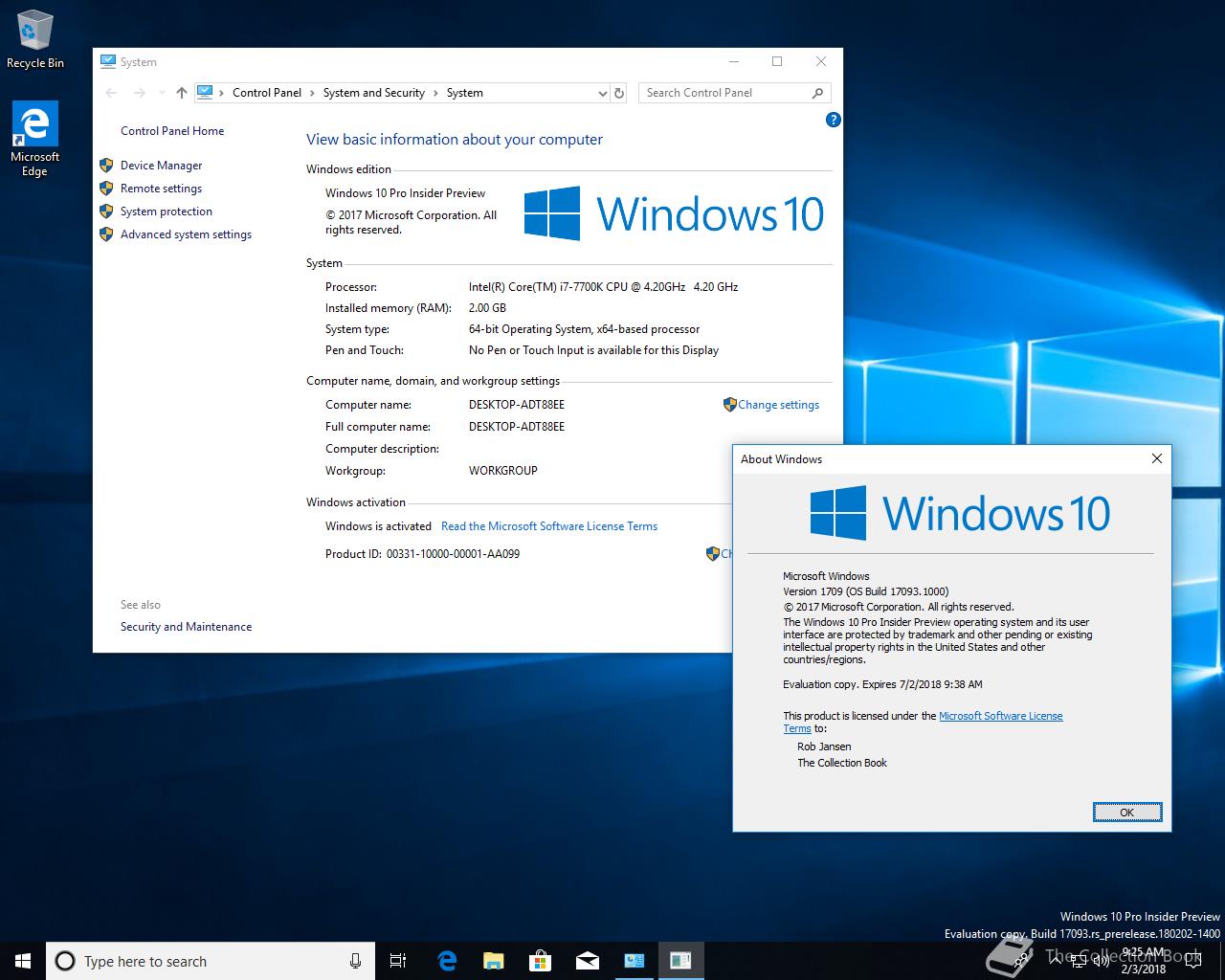The width and height of the screenshot is (1225, 980).
Task: Click the Control Panel help icon
Action: click(x=833, y=120)
